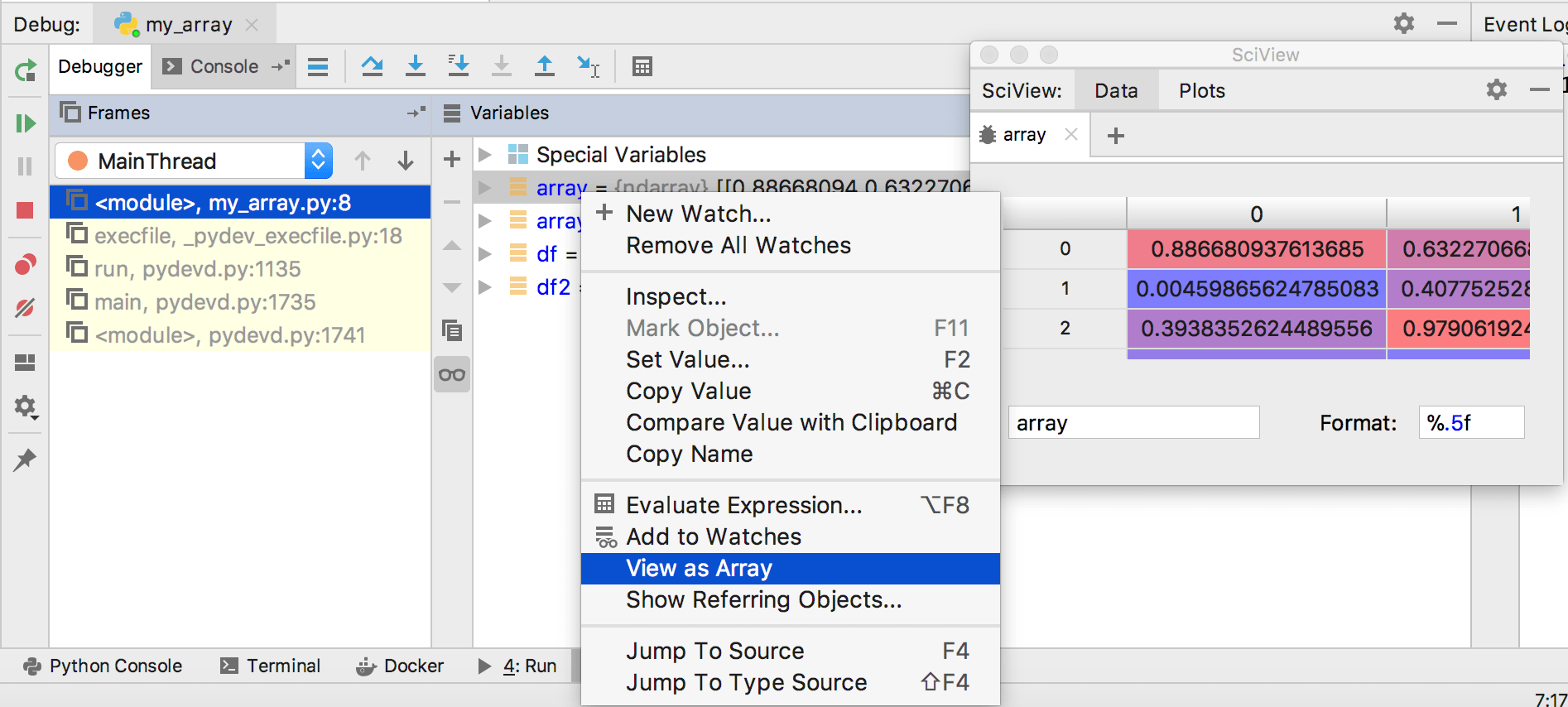Image resolution: width=1568 pixels, height=707 pixels.
Task: Select Set Value... menu item
Action: point(791,359)
